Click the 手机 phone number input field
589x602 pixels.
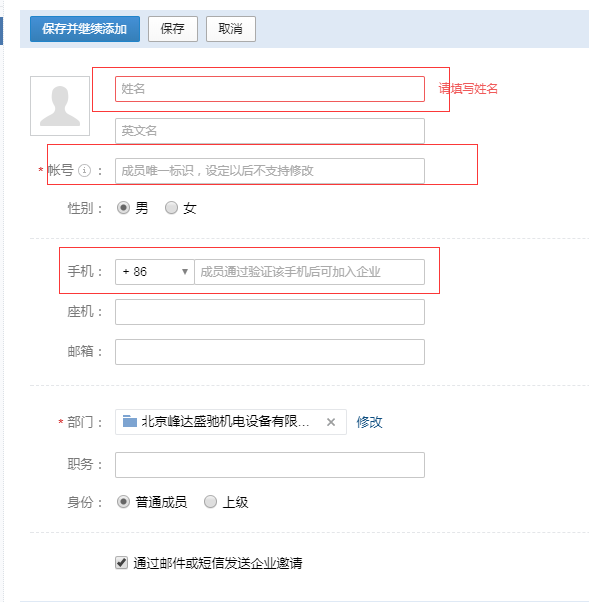(309, 272)
